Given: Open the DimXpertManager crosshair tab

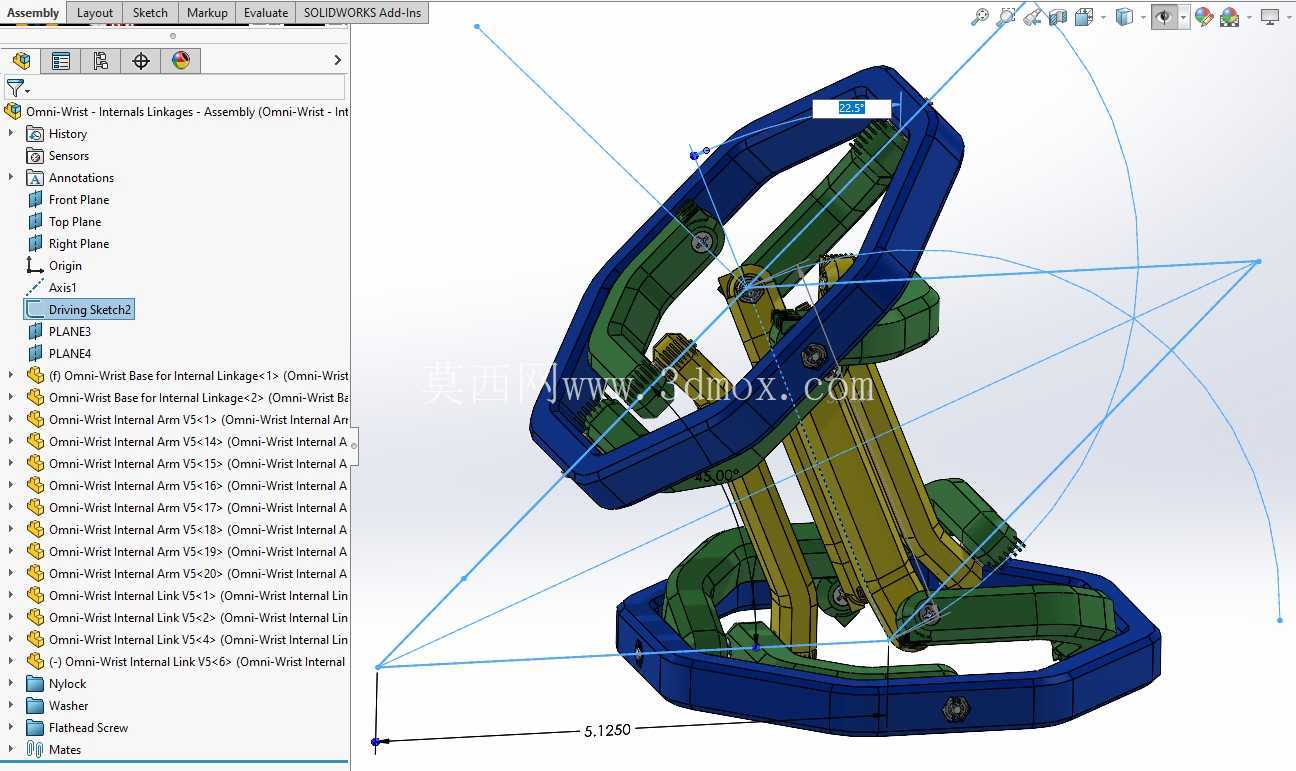Looking at the screenshot, I should pyautogui.click(x=141, y=61).
